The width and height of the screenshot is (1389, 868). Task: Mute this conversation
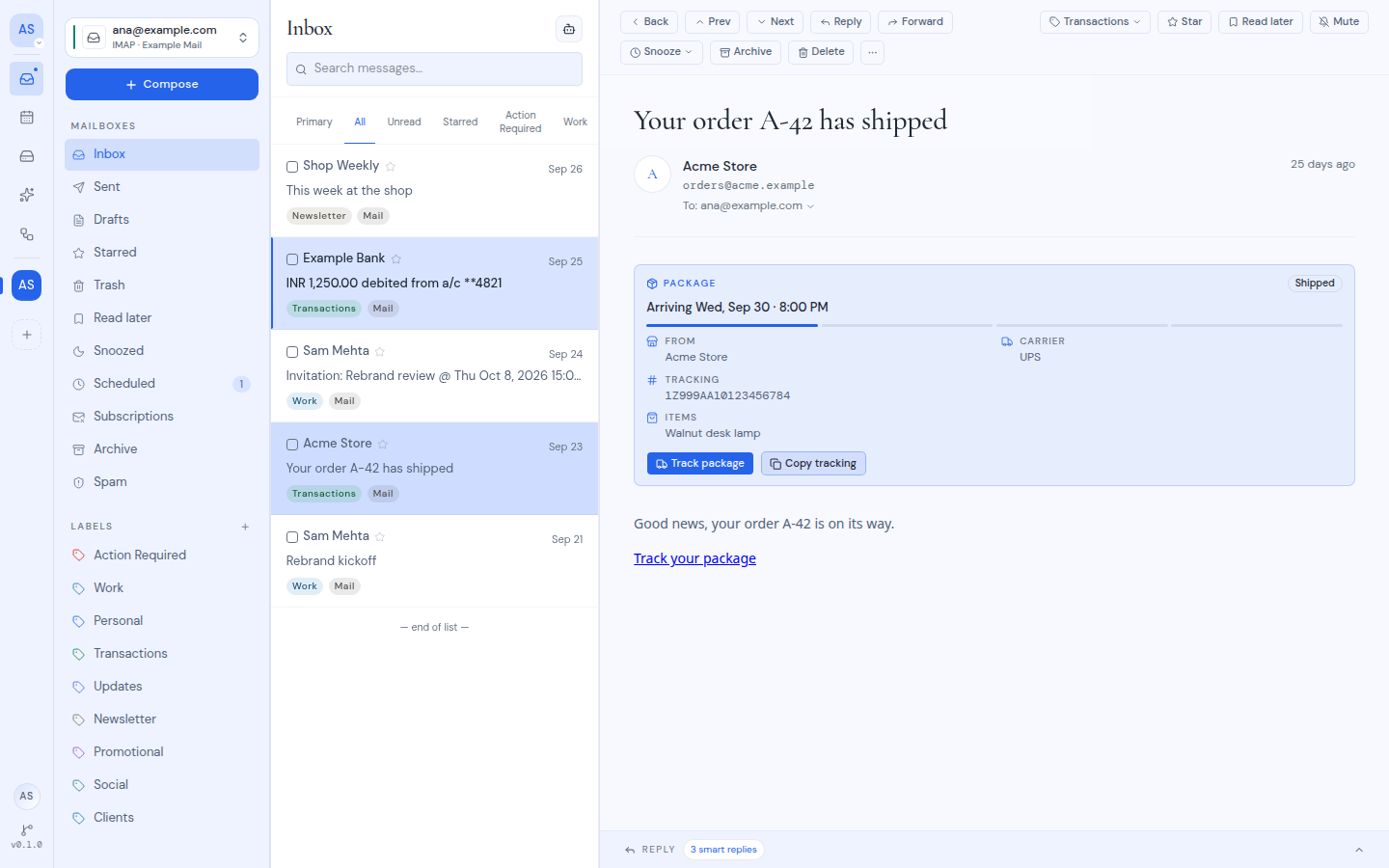tap(1339, 22)
